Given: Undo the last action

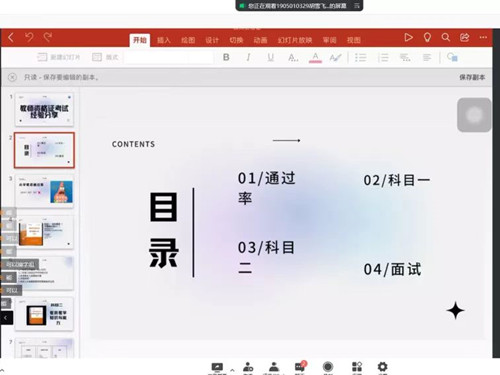Looking at the screenshot, I should coord(29,37).
